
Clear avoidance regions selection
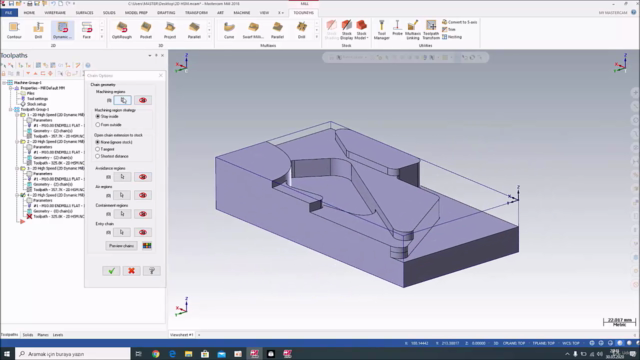143,177
